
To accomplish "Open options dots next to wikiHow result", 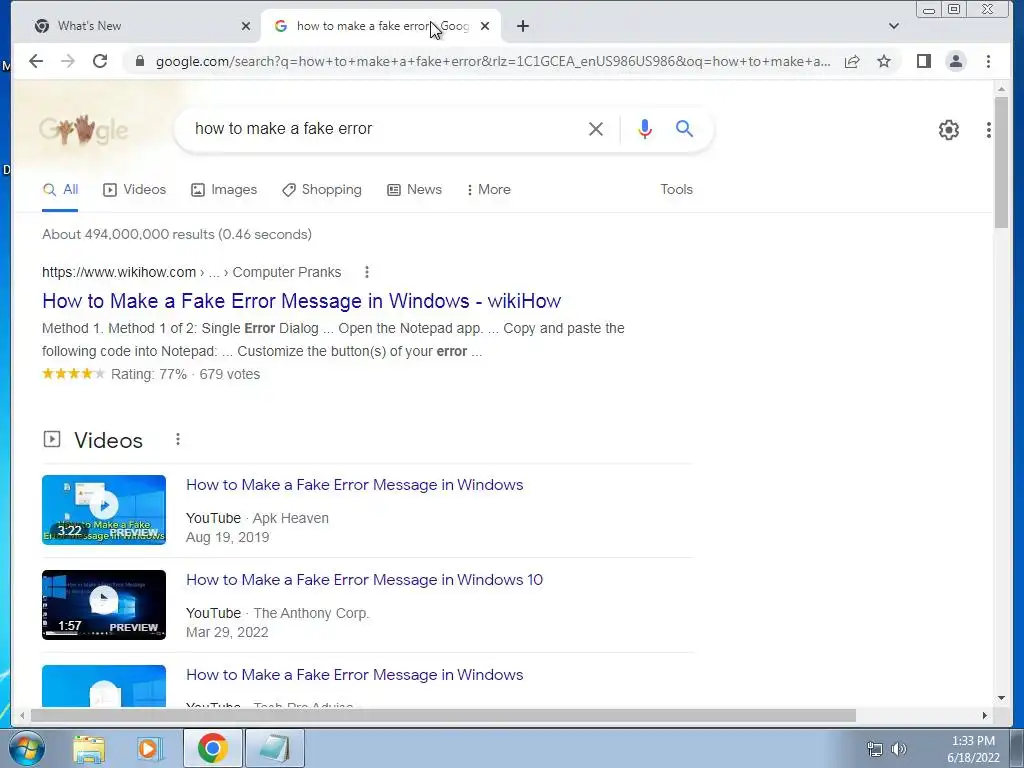I will [x=367, y=272].
